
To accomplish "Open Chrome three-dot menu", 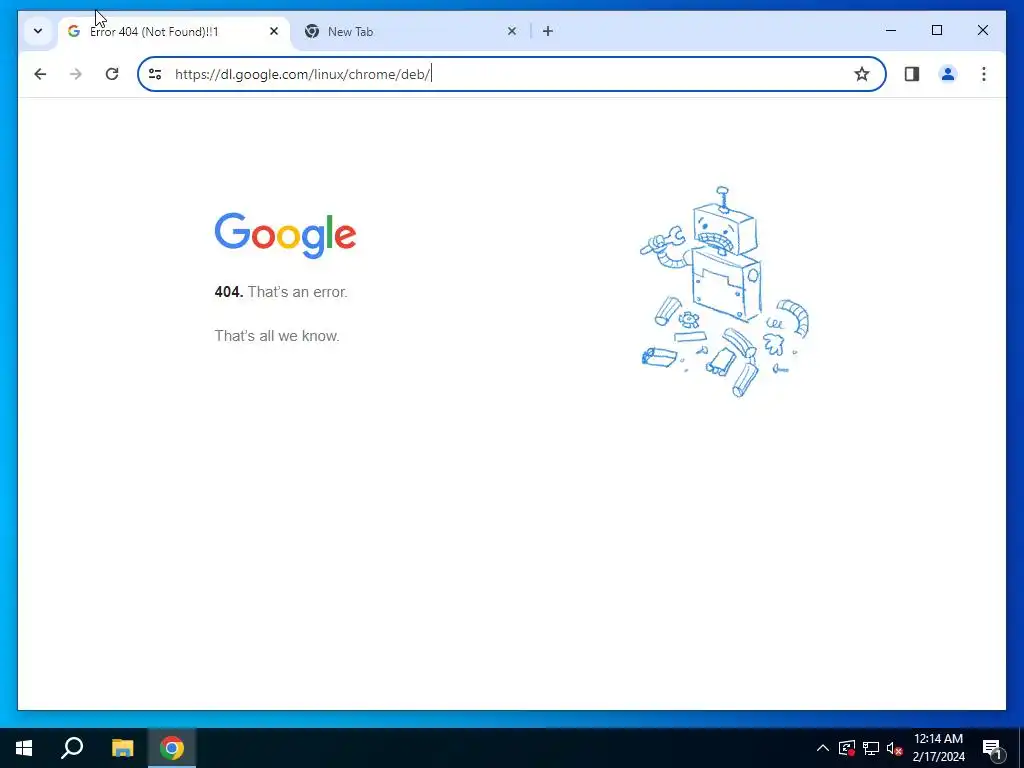I will (x=984, y=74).
